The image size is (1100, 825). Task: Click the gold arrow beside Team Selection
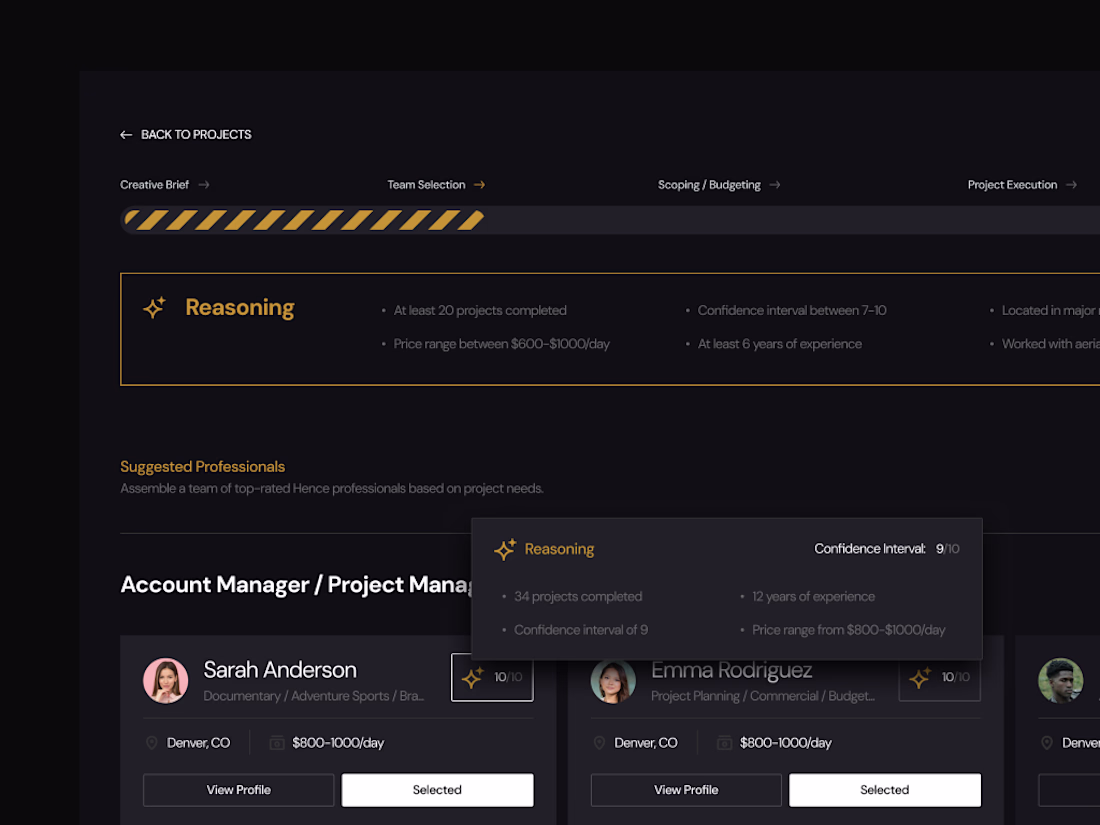pos(479,185)
